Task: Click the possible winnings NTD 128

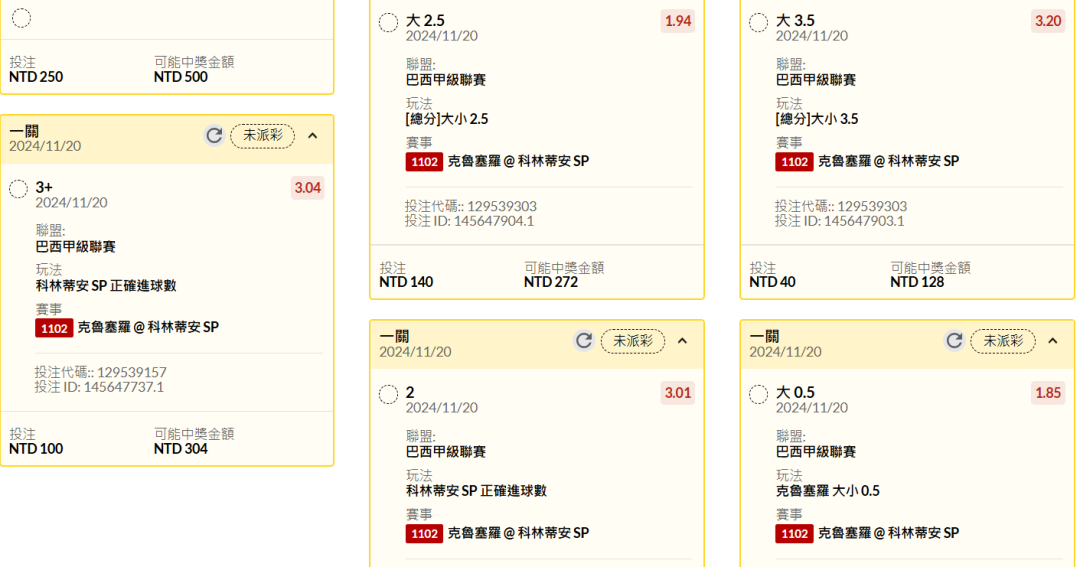Action: tap(917, 282)
